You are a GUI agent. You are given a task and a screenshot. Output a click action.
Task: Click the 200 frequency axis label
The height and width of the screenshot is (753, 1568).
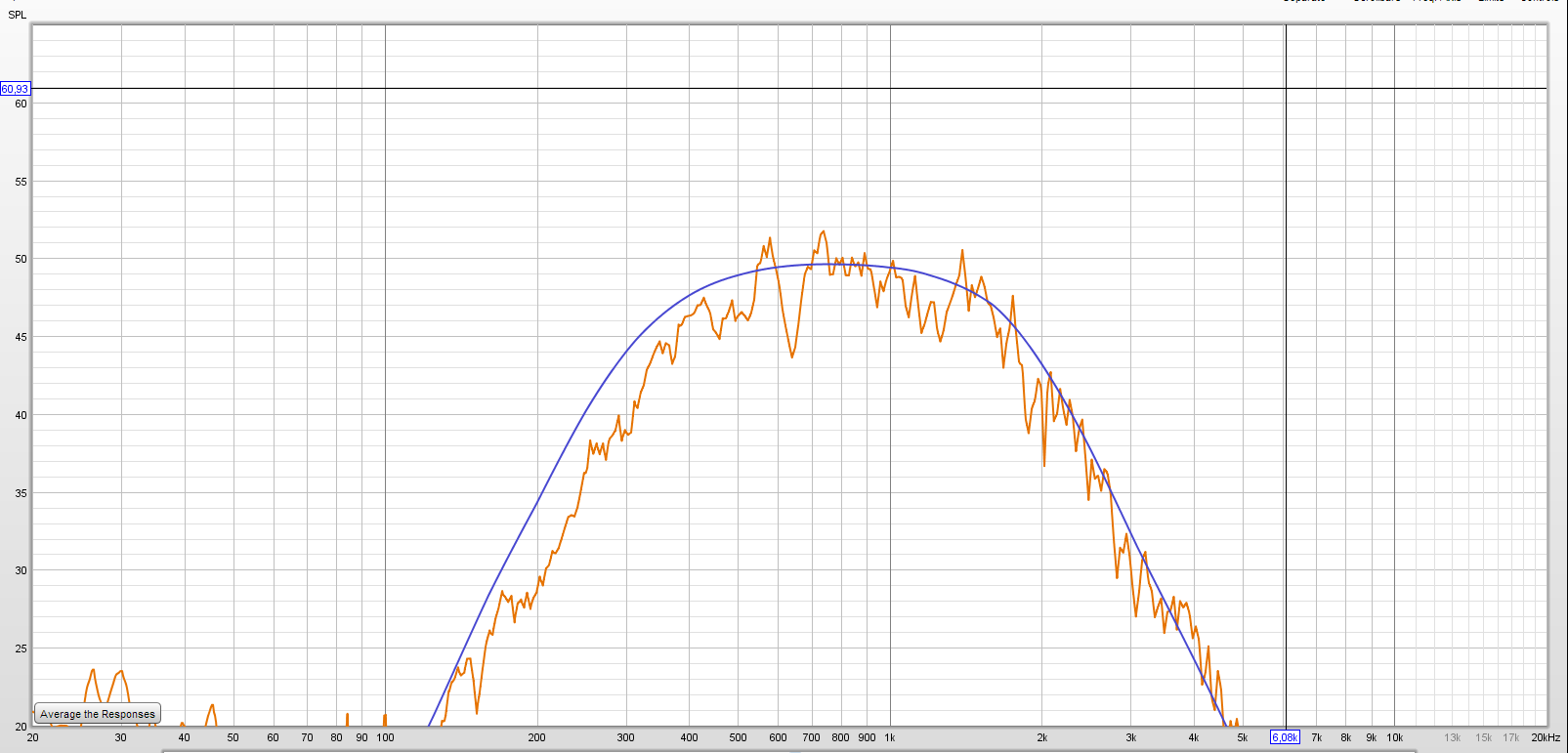pyautogui.click(x=537, y=737)
